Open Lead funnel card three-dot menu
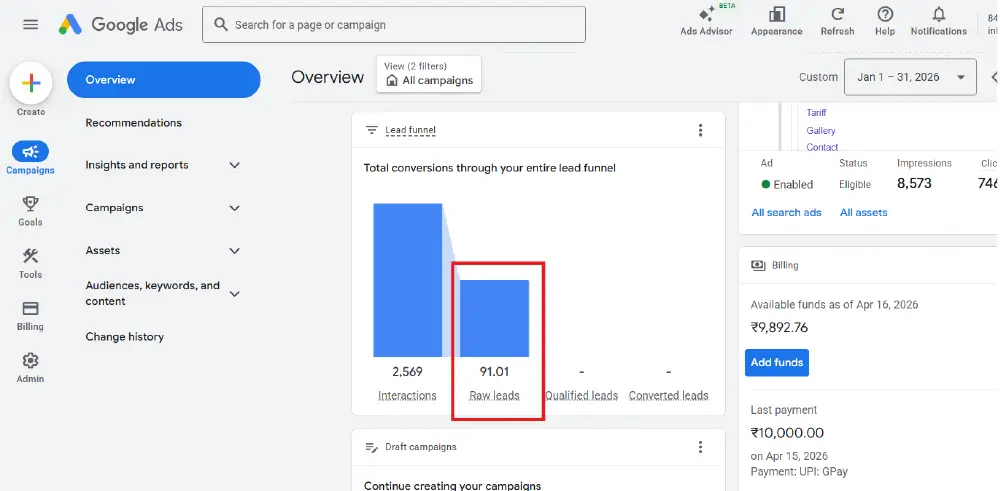The width and height of the screenshot is (1000, 491). tap(700, 130)
